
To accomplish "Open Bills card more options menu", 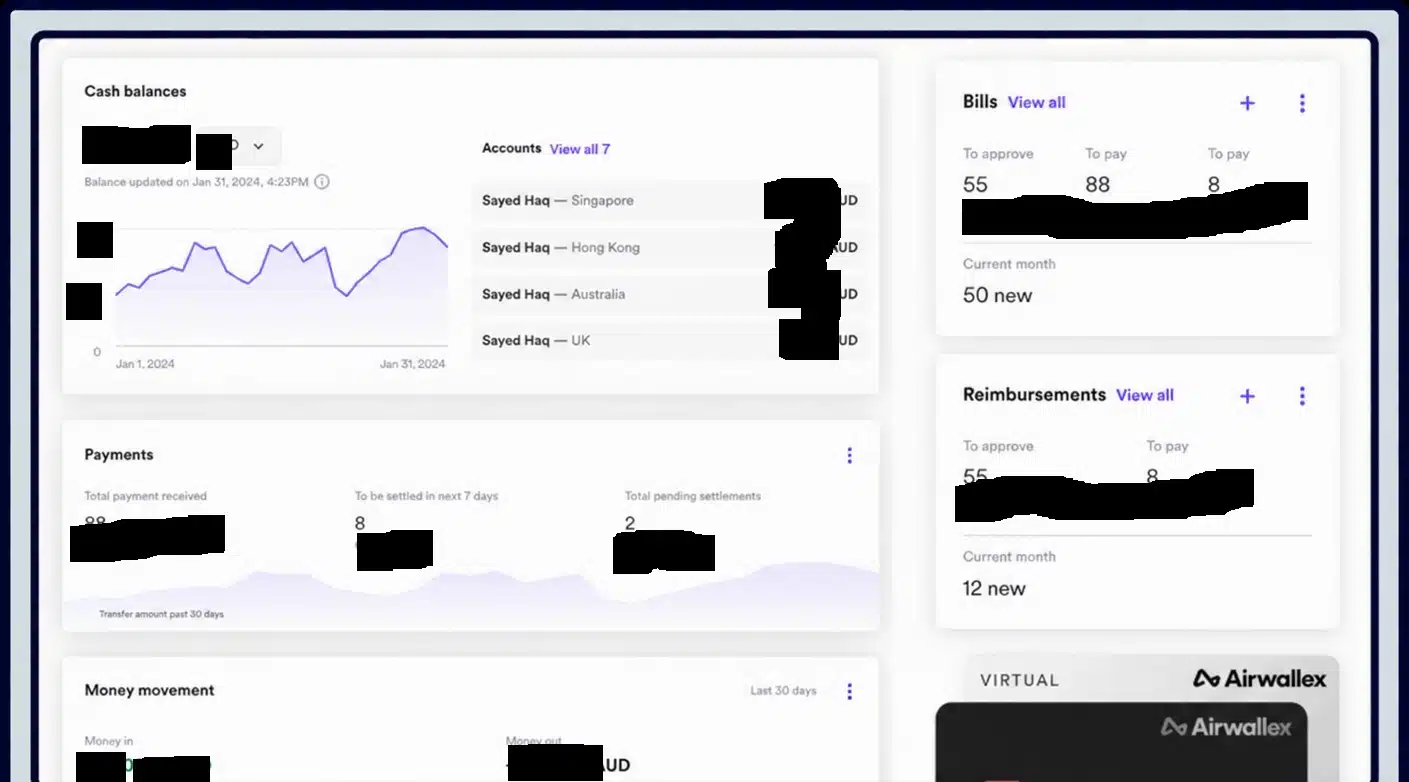I will tap(1302, 103).
